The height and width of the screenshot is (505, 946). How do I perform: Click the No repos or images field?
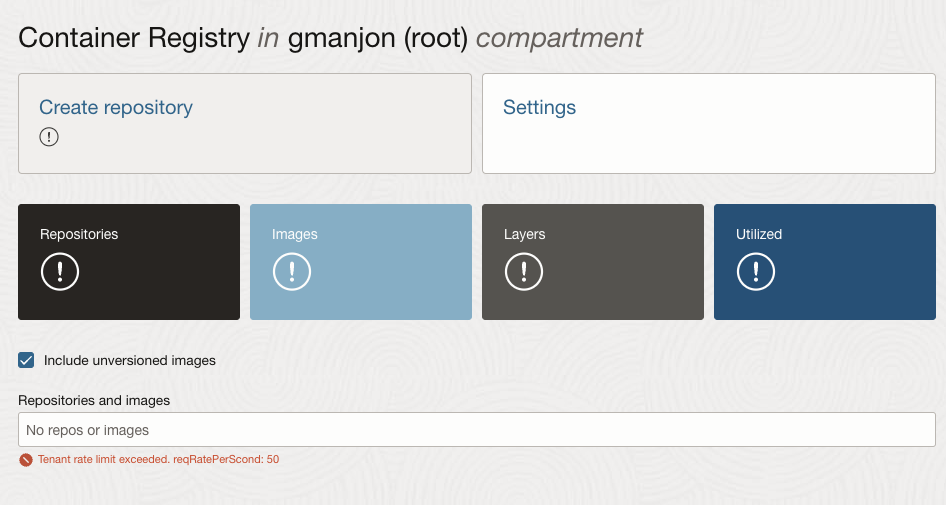477,430
